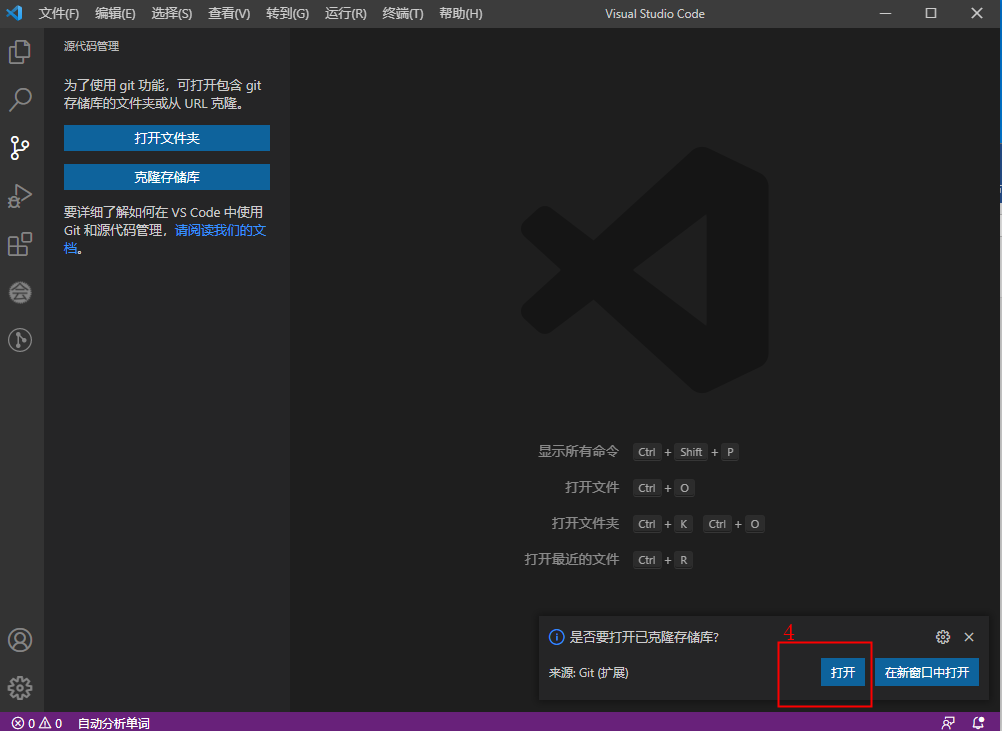Open the Explorer view in activity bar
The width and height of the screenshot is (1002, 731).
point(20,52)
